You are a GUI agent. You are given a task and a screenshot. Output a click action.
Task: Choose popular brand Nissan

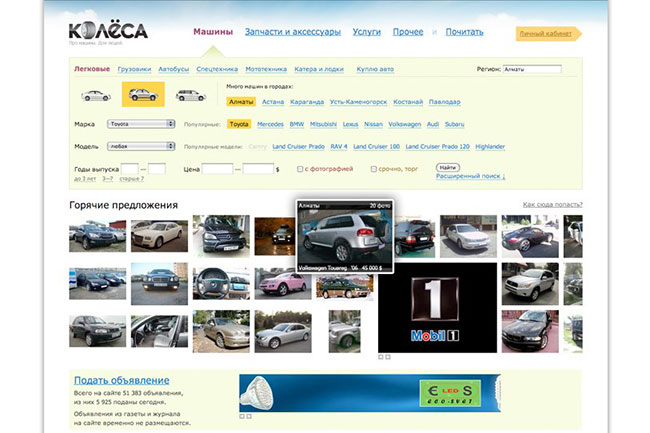373,124
